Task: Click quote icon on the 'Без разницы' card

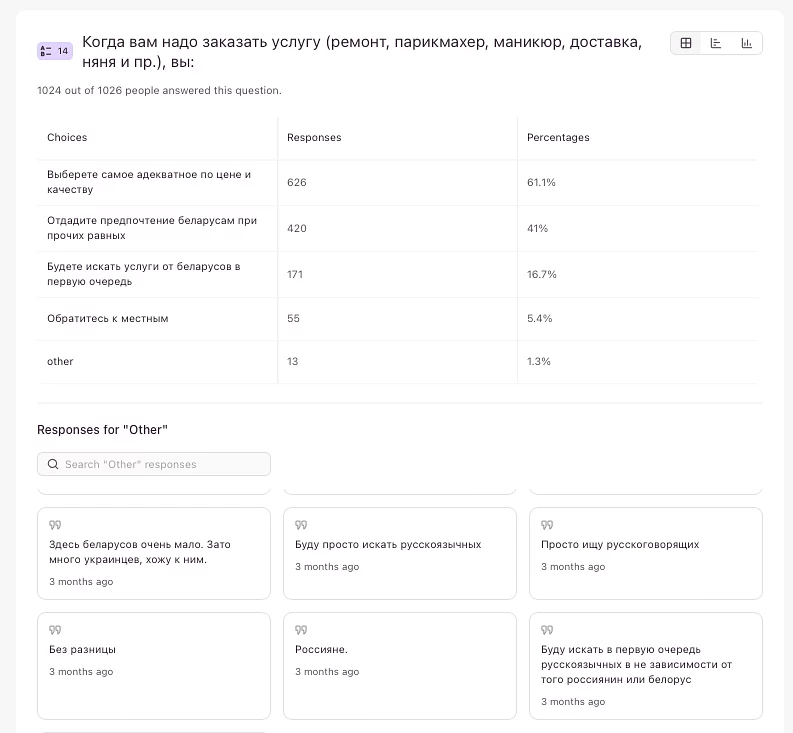Action: coord(55,630)
